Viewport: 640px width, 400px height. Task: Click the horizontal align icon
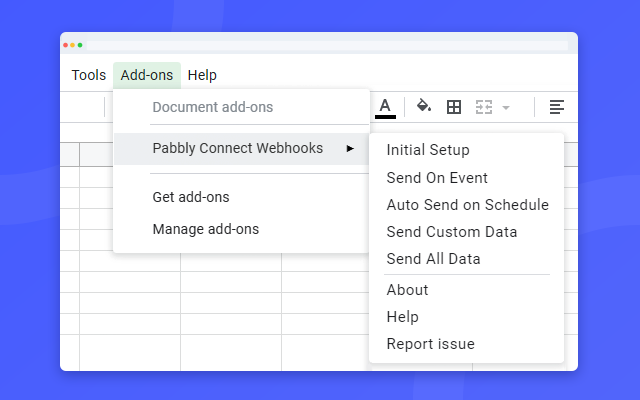click(557, 107)
